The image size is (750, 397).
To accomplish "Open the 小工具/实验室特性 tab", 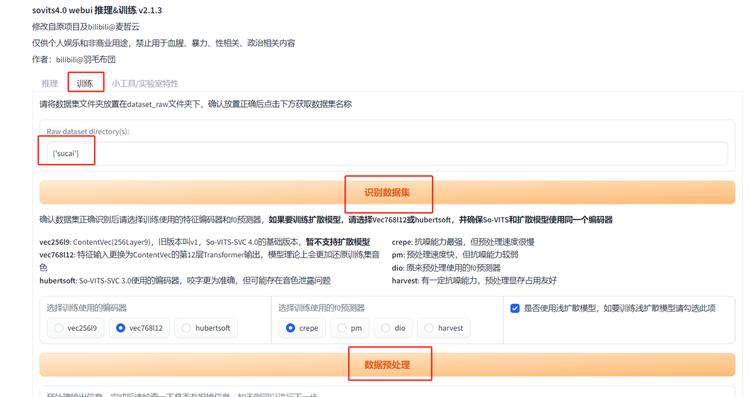I will [145, 84].
